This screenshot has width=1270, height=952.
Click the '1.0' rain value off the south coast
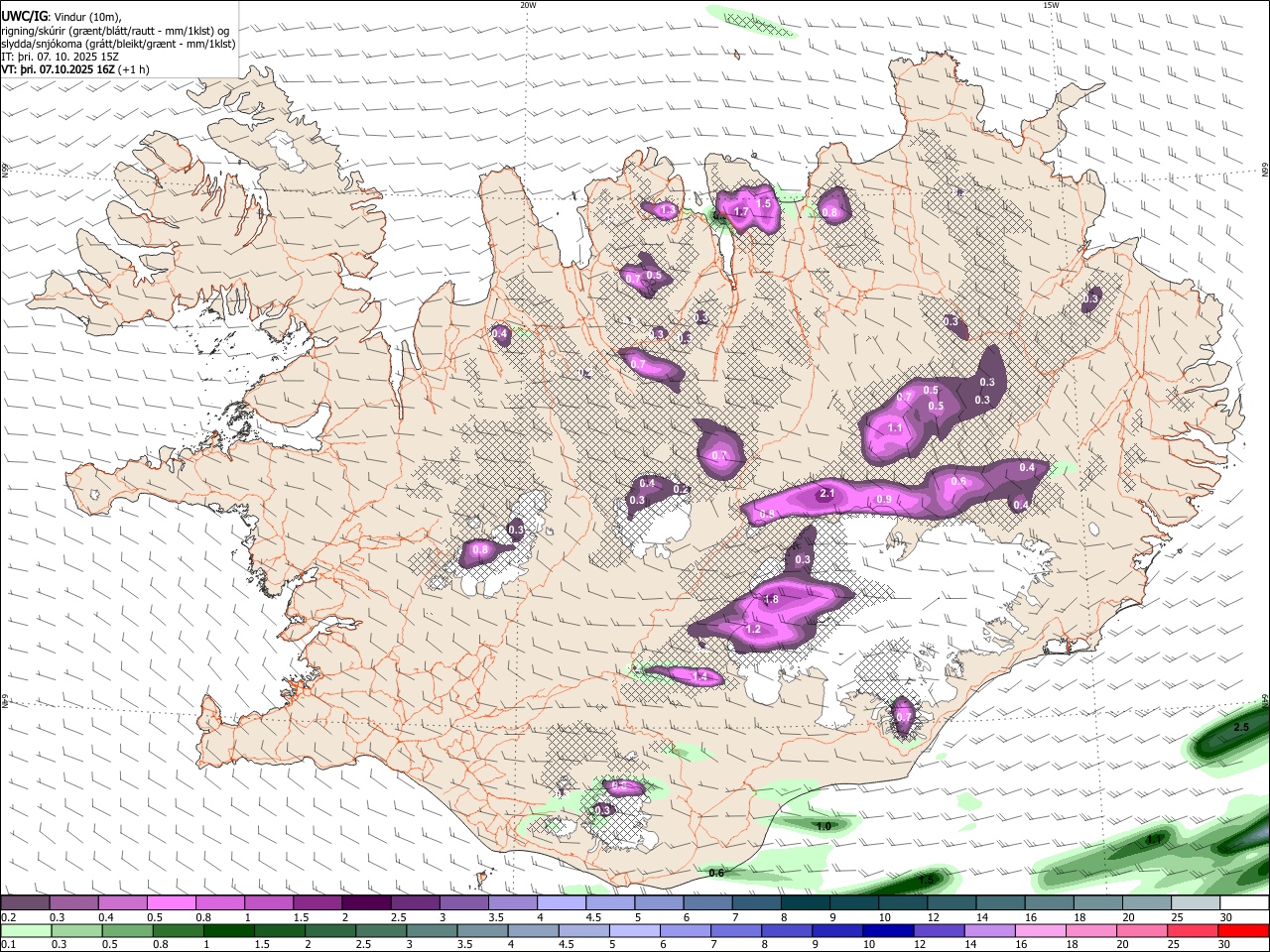click(x=824, y=825)
